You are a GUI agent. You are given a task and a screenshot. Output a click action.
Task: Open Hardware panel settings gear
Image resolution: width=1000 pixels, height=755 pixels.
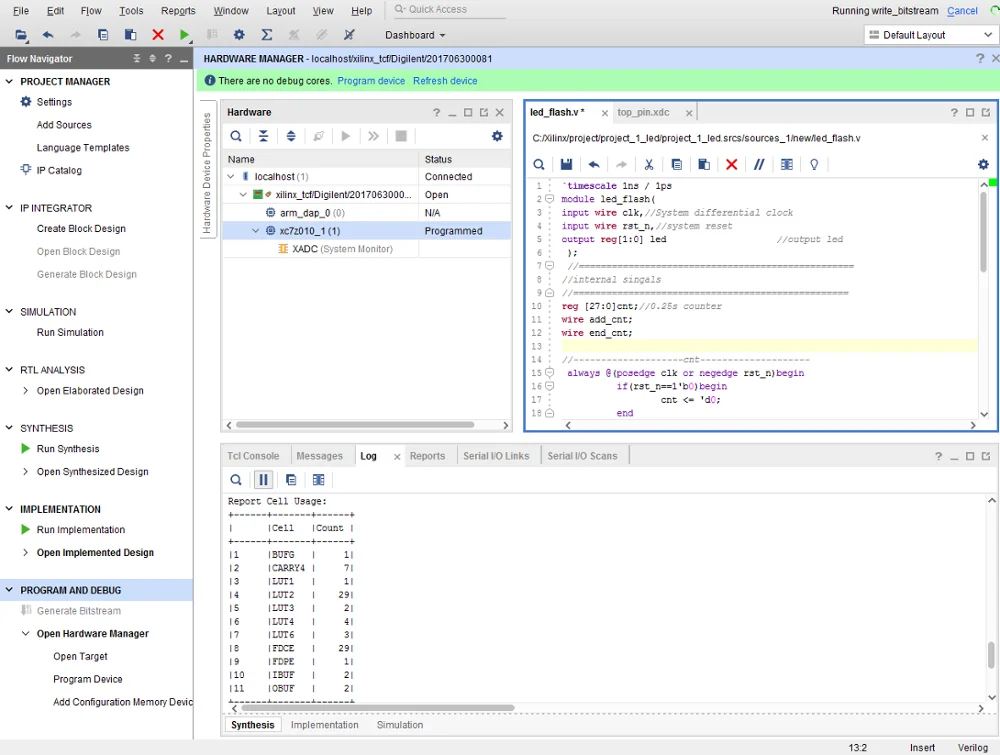tap(497, 136)
